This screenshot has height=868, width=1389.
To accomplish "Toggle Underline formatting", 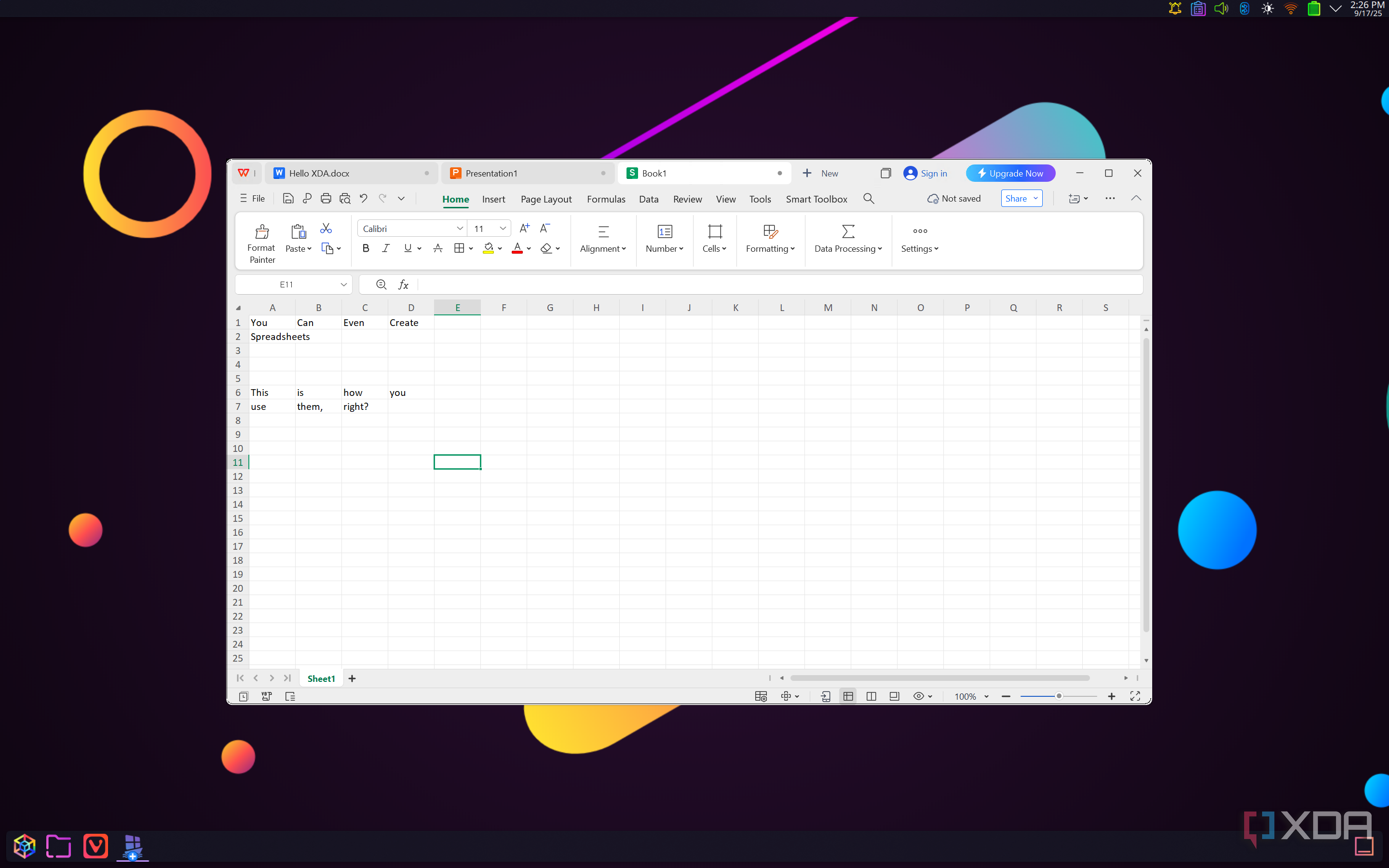I will pos(408,248).
